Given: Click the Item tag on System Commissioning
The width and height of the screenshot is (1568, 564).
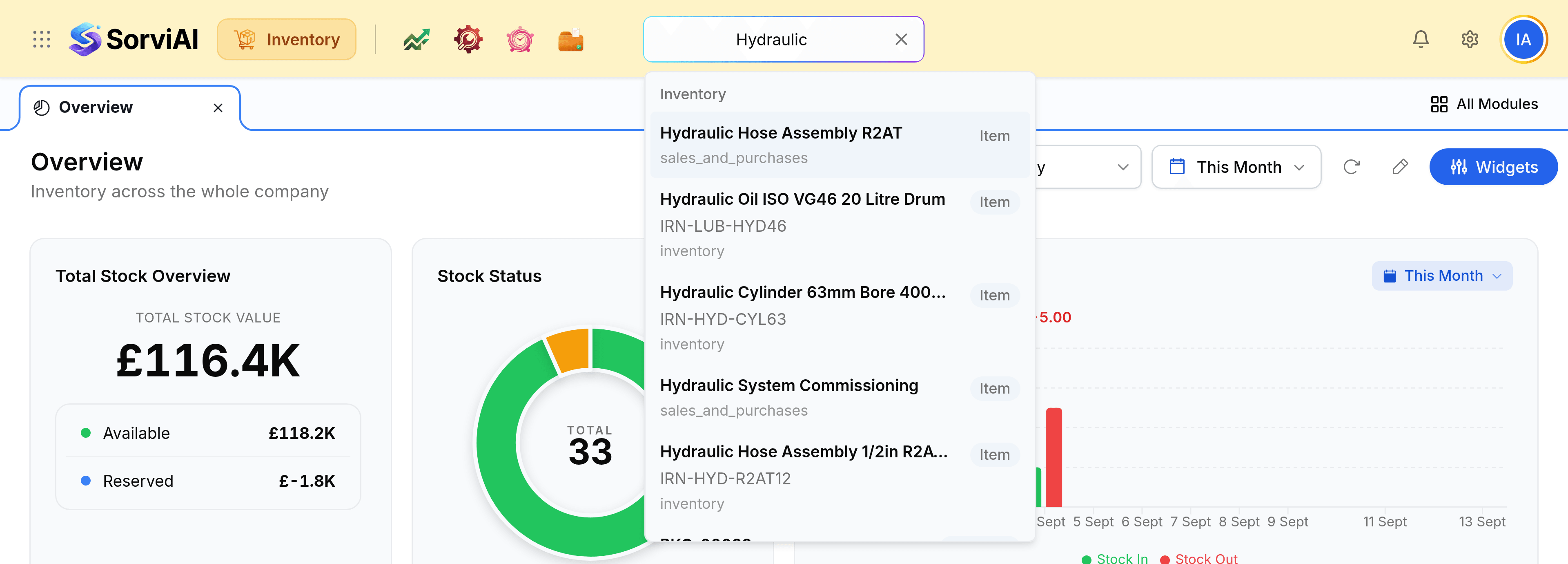Looking at the screenshot, I should tap(994, 389).
